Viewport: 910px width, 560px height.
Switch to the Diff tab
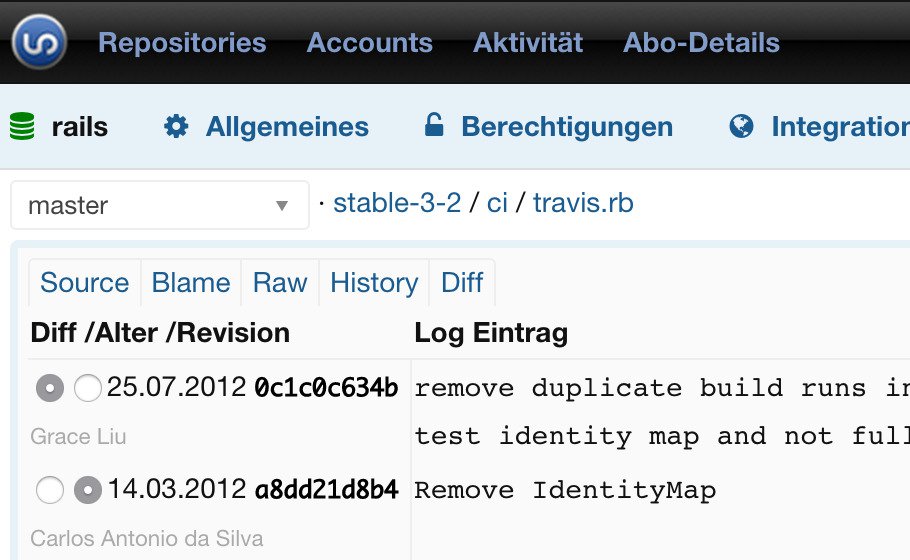461,283
